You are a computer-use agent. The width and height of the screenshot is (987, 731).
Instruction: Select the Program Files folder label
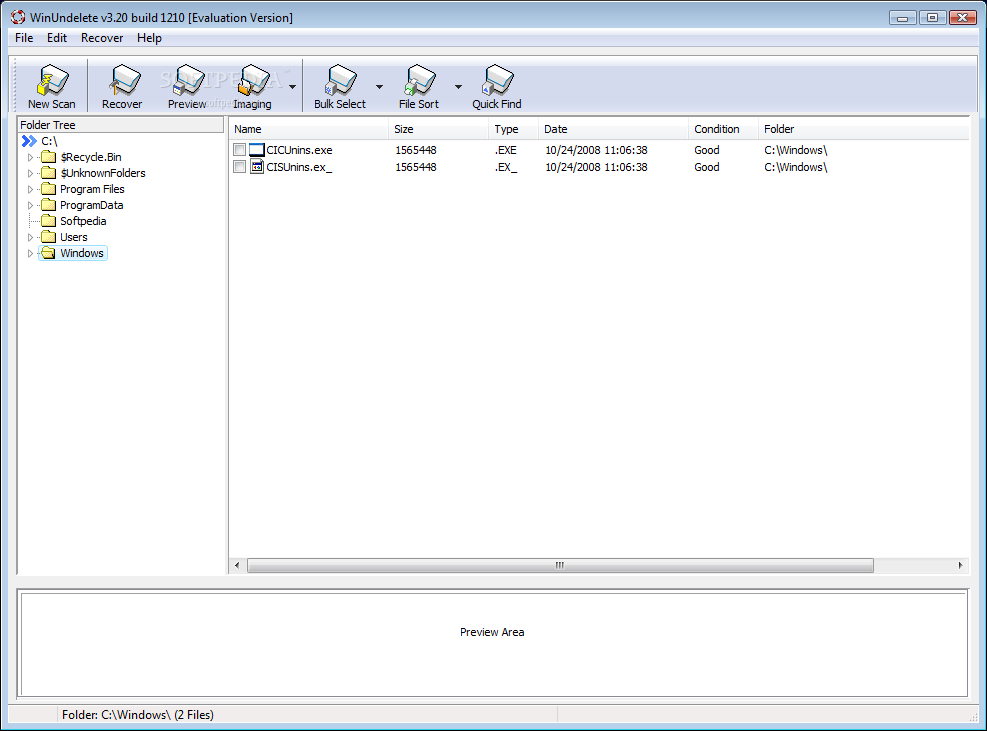point(92,189)
